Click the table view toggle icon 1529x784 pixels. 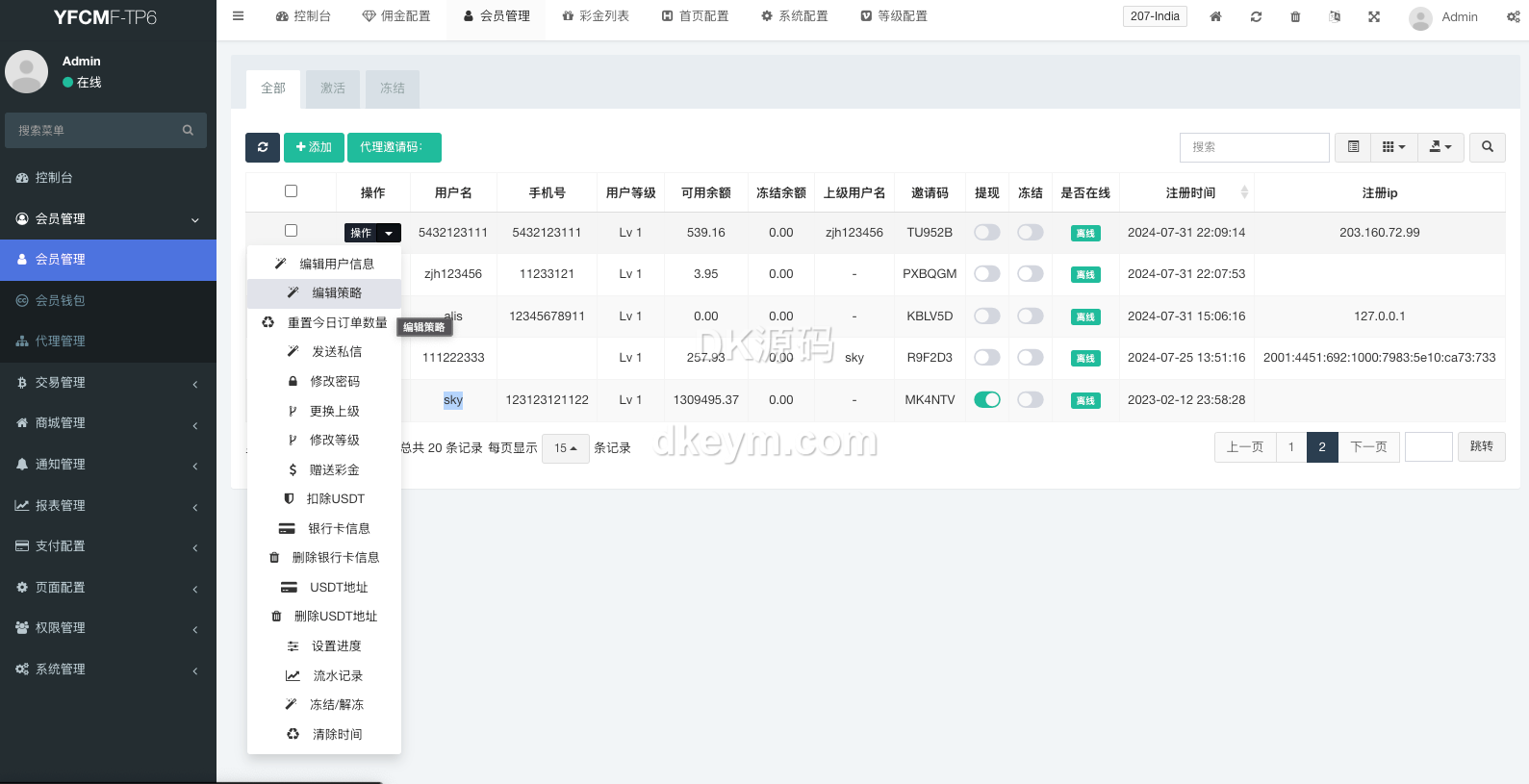pyautogui.click(x=1353, y=147)
